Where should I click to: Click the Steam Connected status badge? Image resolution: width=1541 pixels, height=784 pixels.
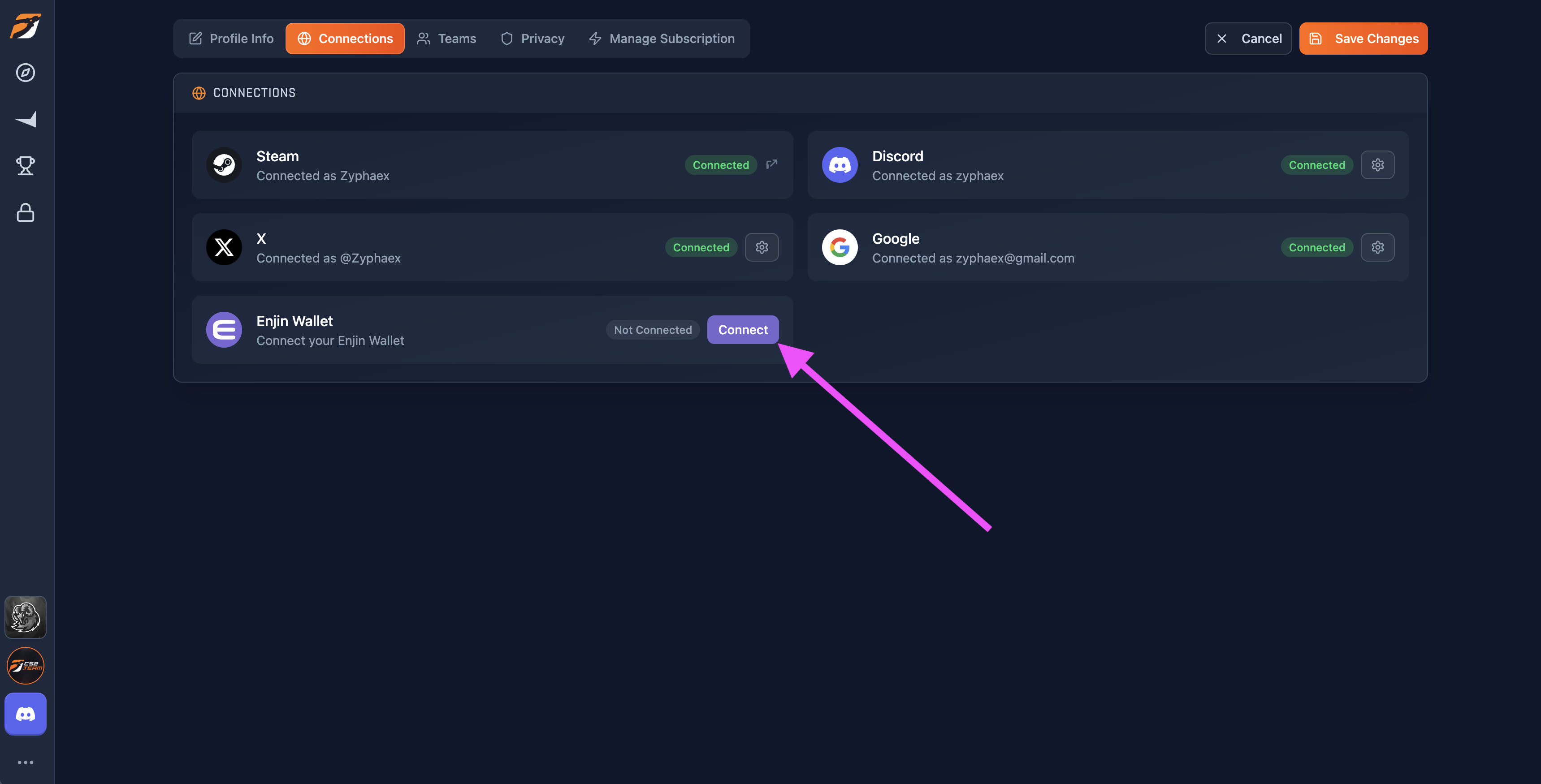point(721,165)
